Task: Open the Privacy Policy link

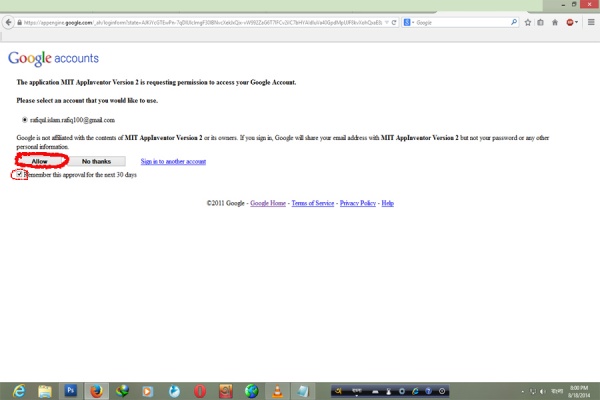Action: [x=358, y=203]
